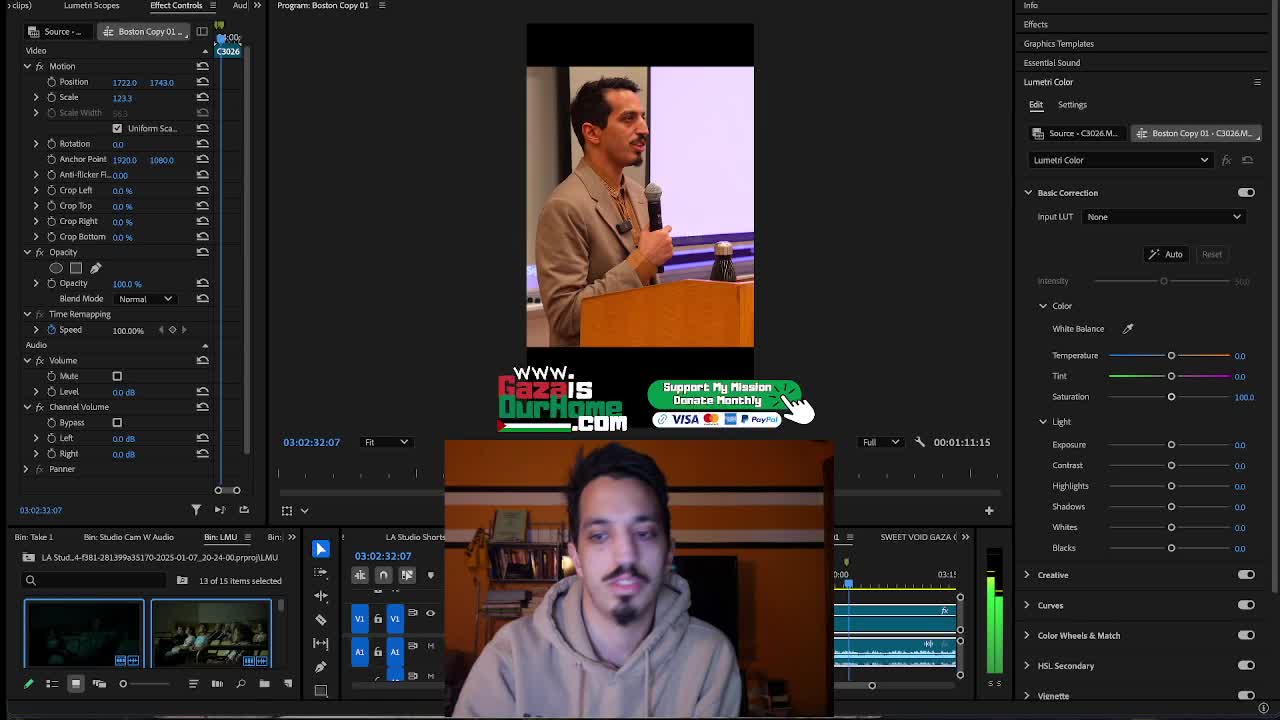Screen dimensions: 1280x720
Task: Click the Saturation slider handle
Action: [x=1171, y=397]
